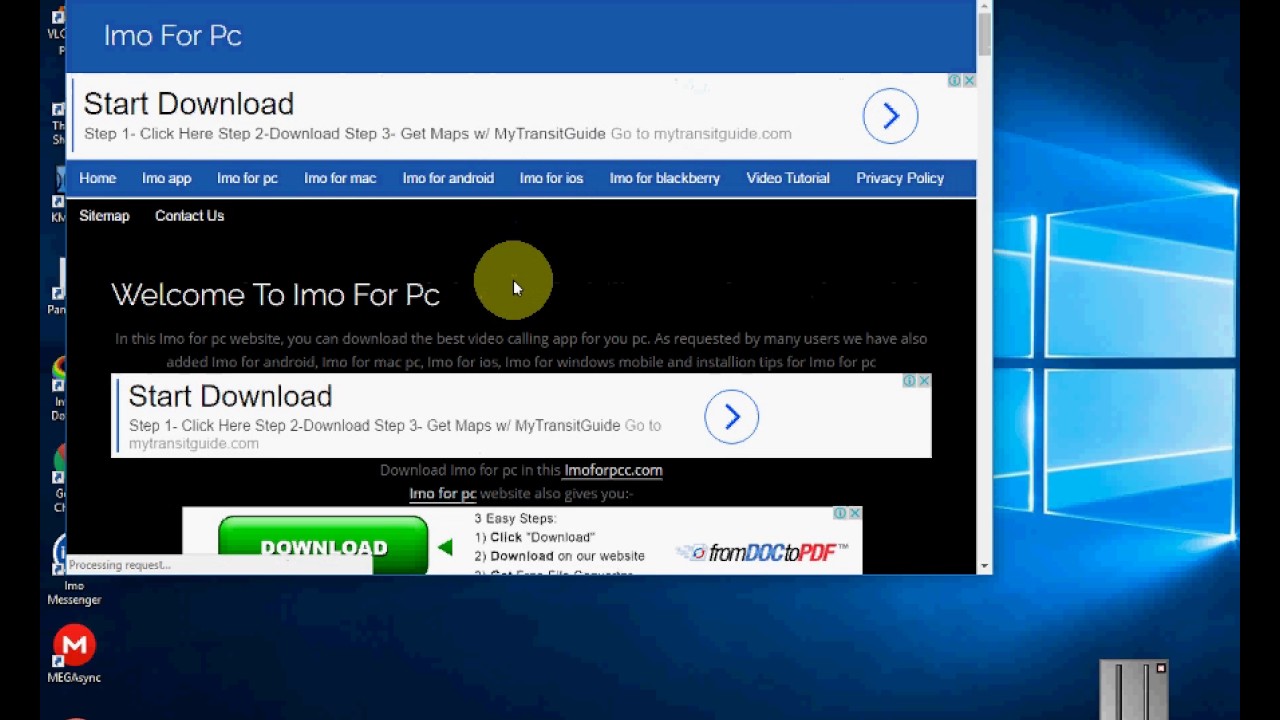Close the top banner ad
The height and width of the screenshot is (720, 1280).
(x=969, y=80)
